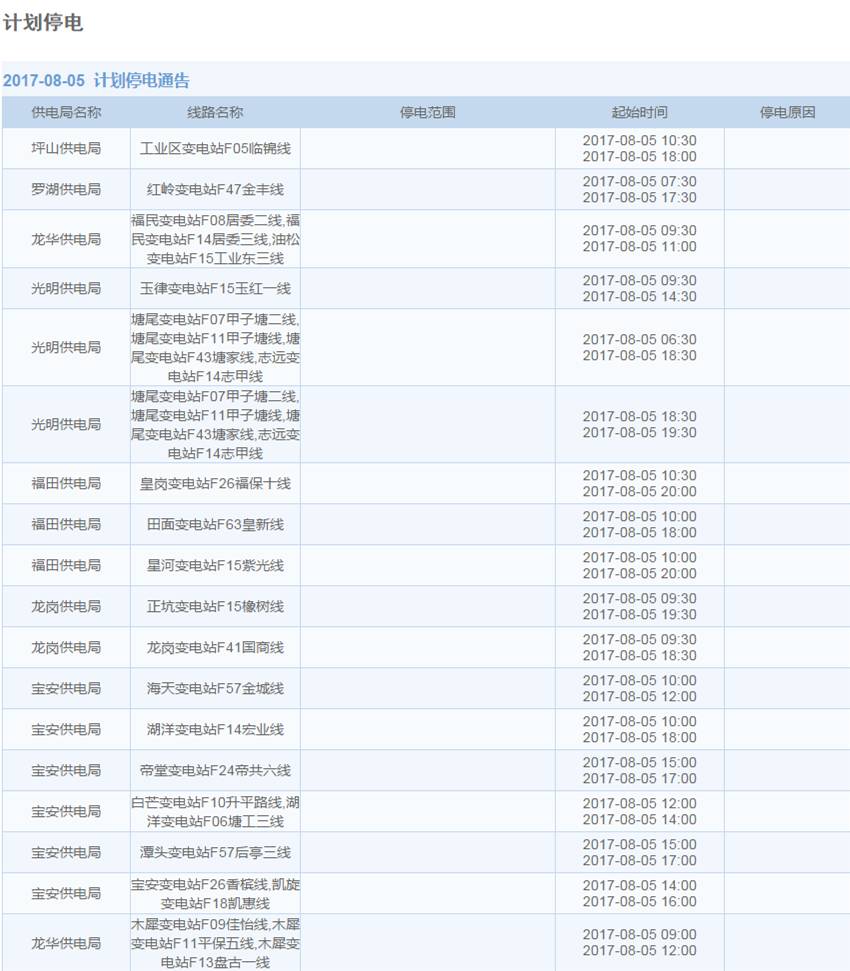
Task: Click the 正坑变电站F15橡树线 cell
Action: point(215,606)
